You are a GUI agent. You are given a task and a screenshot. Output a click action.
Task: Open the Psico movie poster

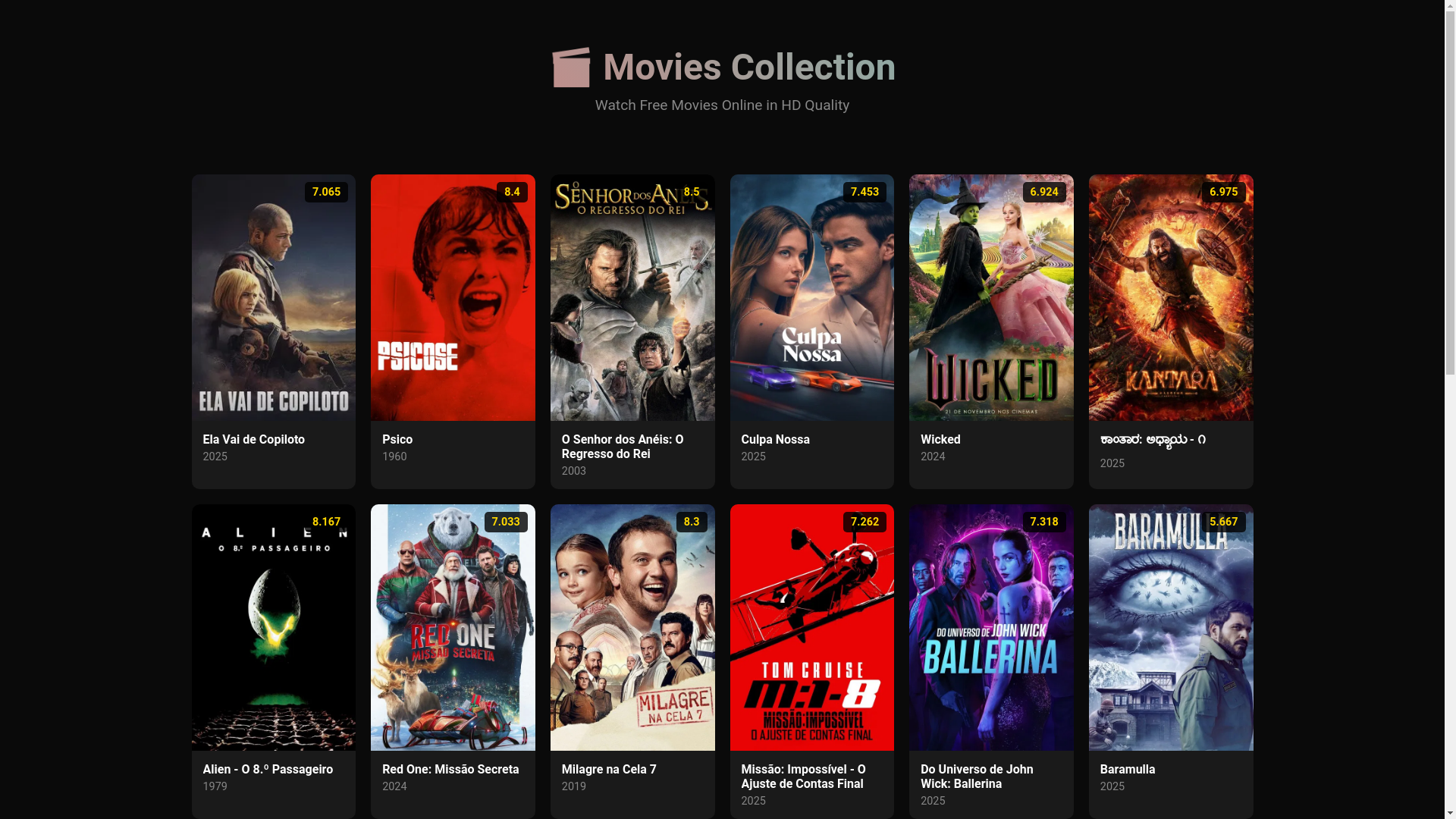click(453, 297)
